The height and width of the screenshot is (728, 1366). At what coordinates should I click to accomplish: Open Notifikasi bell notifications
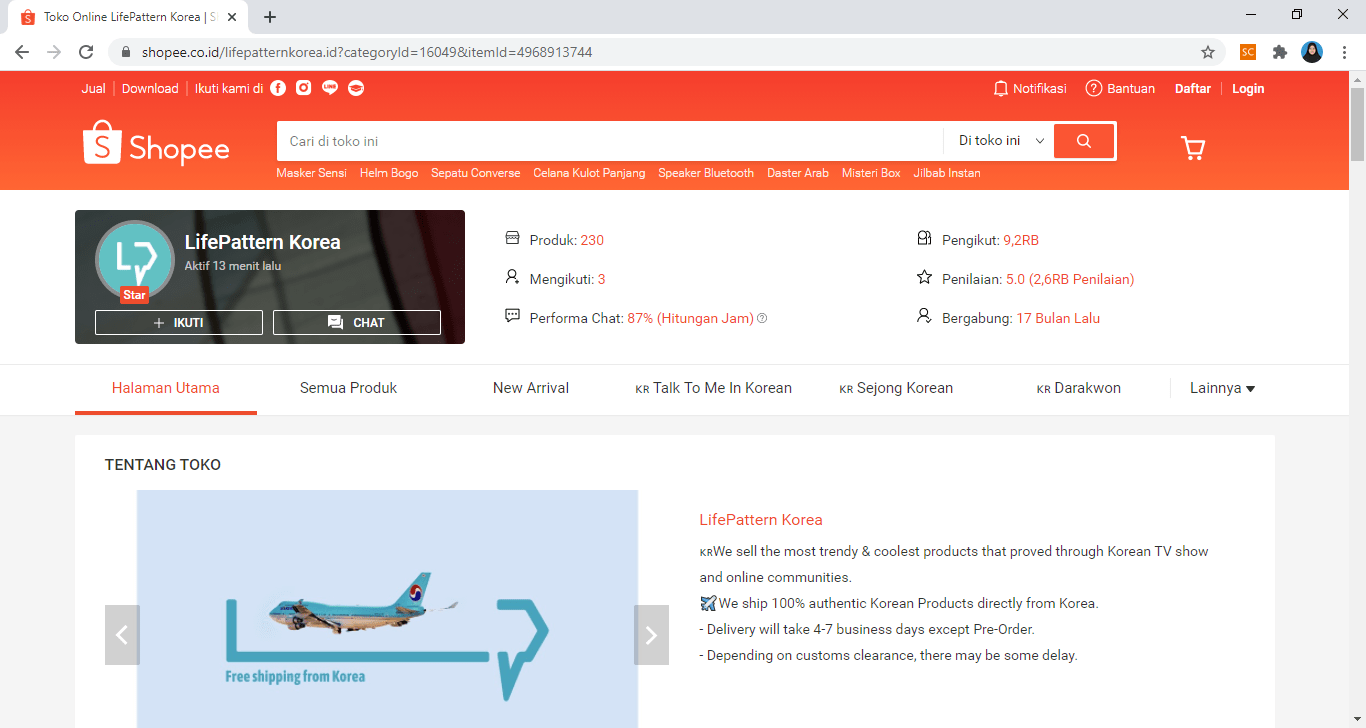tap(1029, 89)
